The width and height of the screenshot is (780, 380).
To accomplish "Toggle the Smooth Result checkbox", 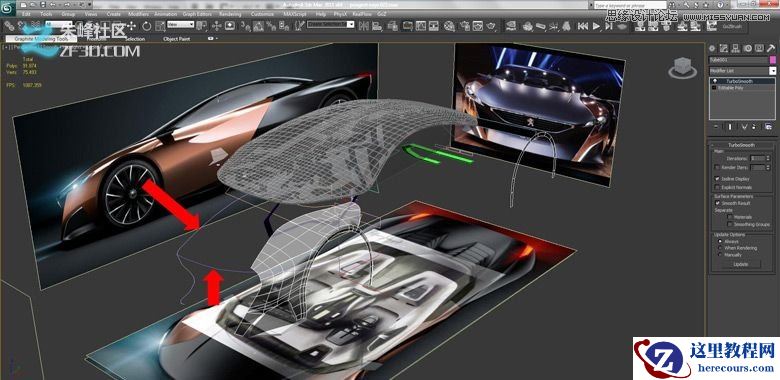I will [x=717, y=203].
